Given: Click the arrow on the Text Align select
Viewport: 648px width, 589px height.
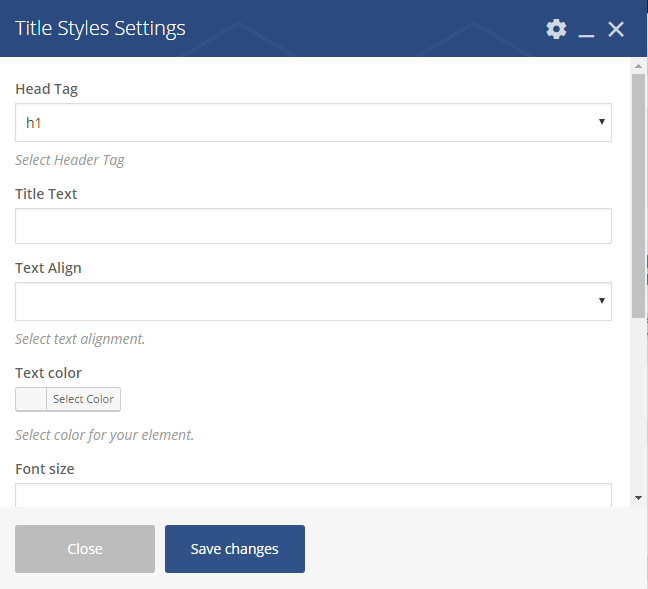Looking at the screenshot, I should (601, 301).
